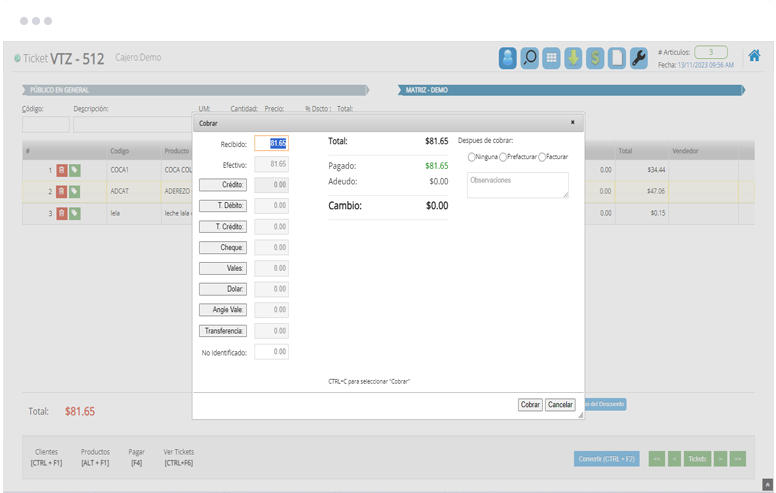Click the Observaciones text area
Image resolution: width=776 pixels, height=493 pixels.
tap(518, 185)
